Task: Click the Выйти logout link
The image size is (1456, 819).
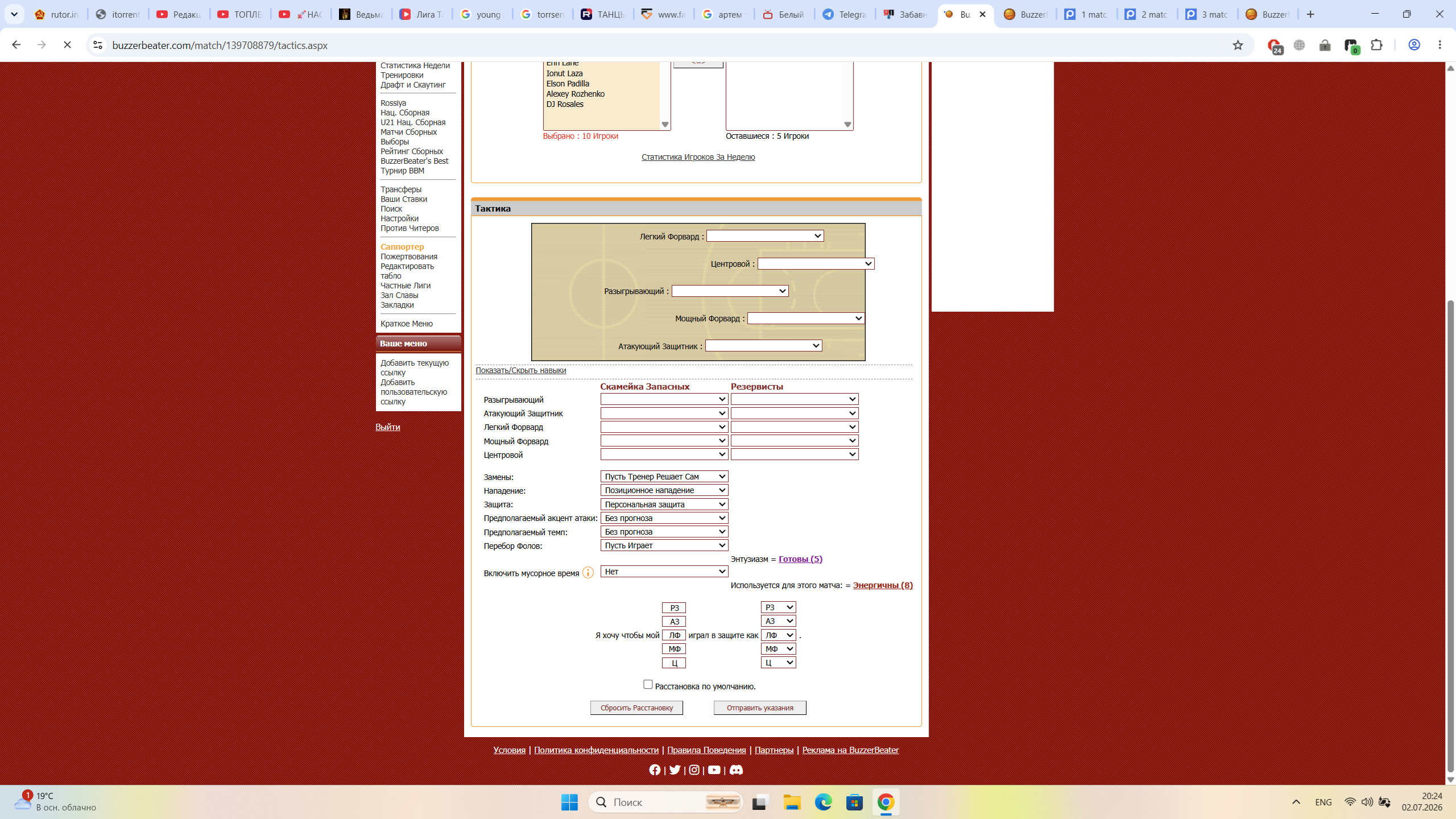Action: click(387, 427)
